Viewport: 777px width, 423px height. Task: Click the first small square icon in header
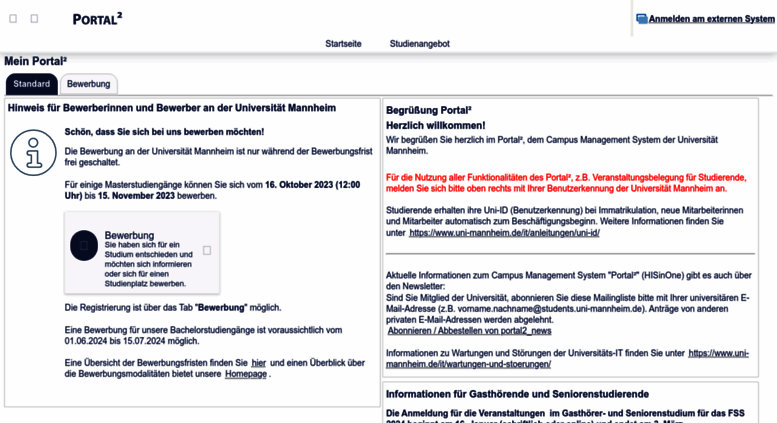click(x=13, y=19)
